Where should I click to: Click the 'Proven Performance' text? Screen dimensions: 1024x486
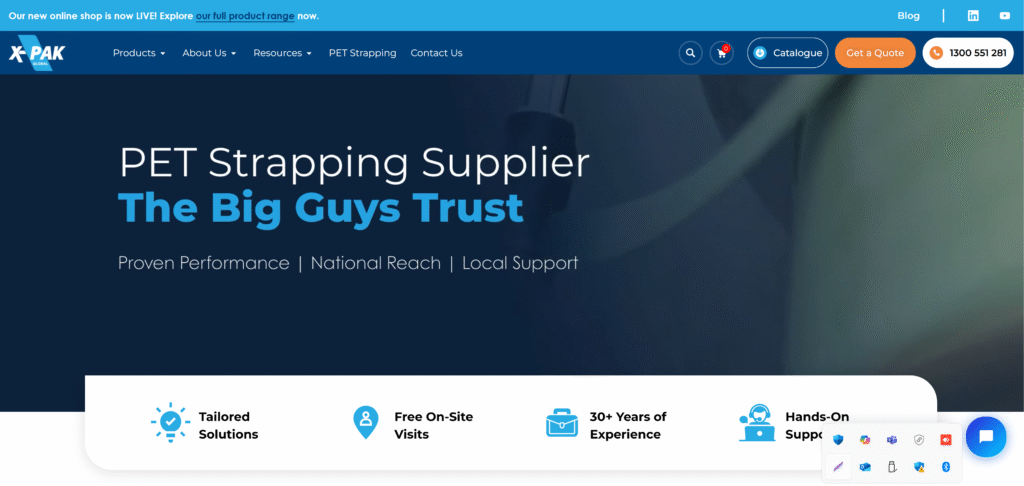pos(204,263)
